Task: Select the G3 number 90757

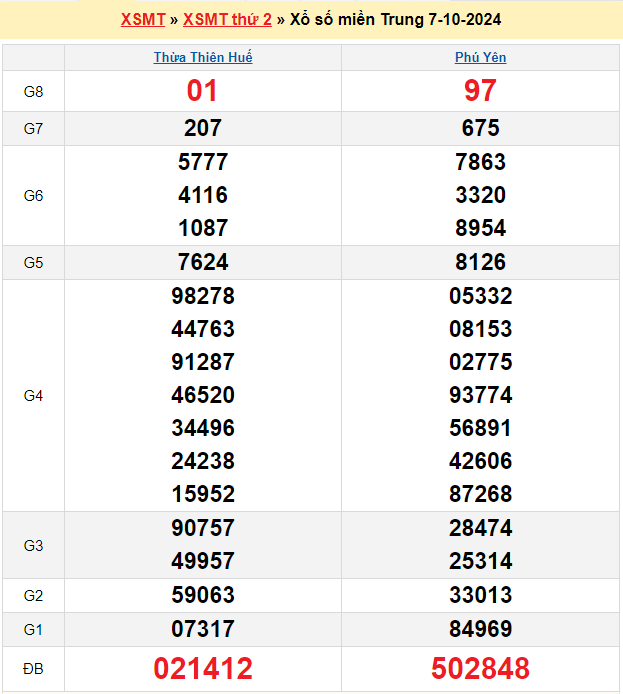Action: [202, 528]
